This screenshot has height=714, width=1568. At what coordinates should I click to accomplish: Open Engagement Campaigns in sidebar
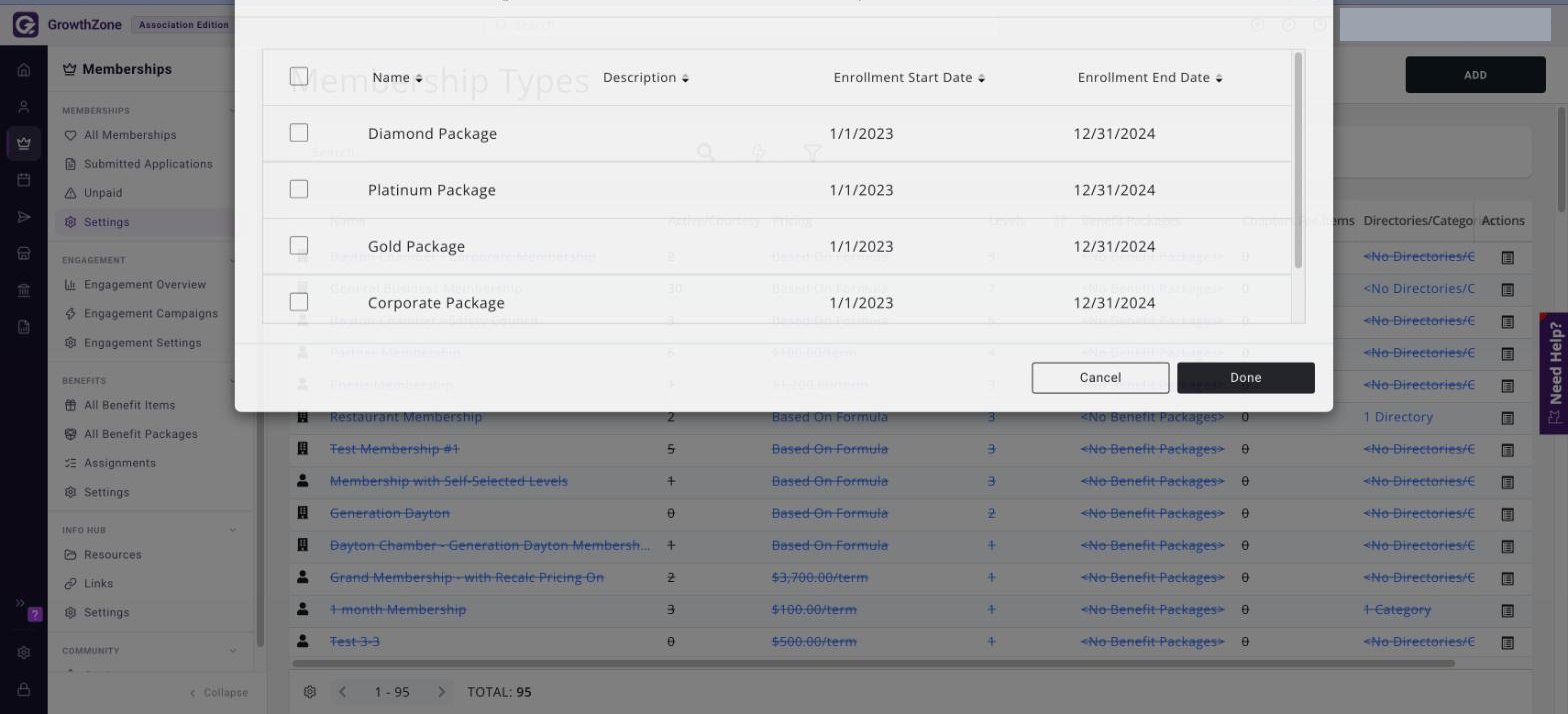[x=151, y=314]
